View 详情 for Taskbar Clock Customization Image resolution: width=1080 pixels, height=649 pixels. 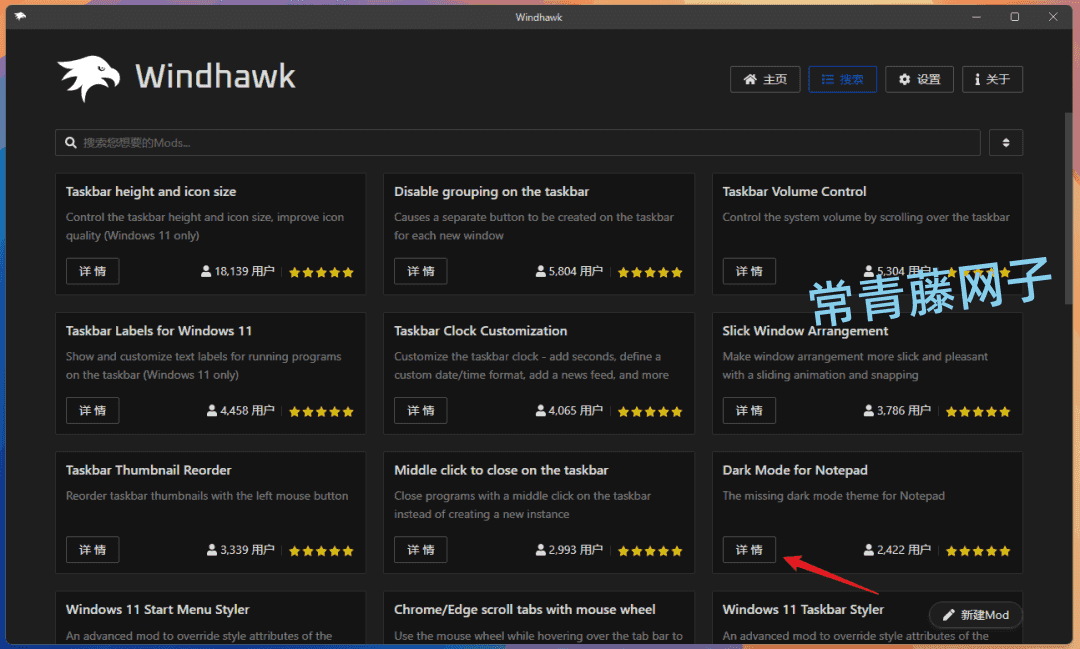pos(420,410)
